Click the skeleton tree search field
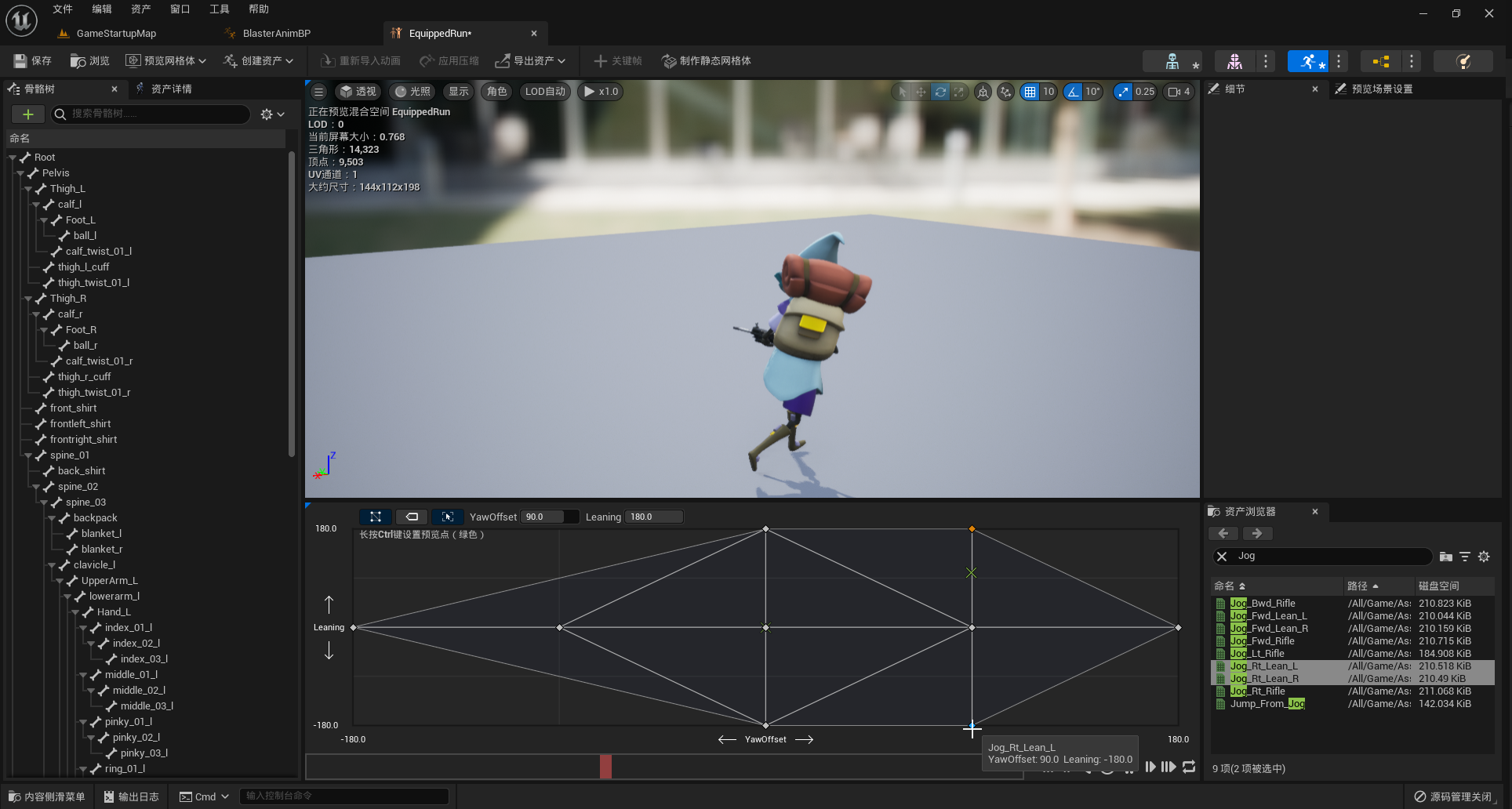 point(151,114)
